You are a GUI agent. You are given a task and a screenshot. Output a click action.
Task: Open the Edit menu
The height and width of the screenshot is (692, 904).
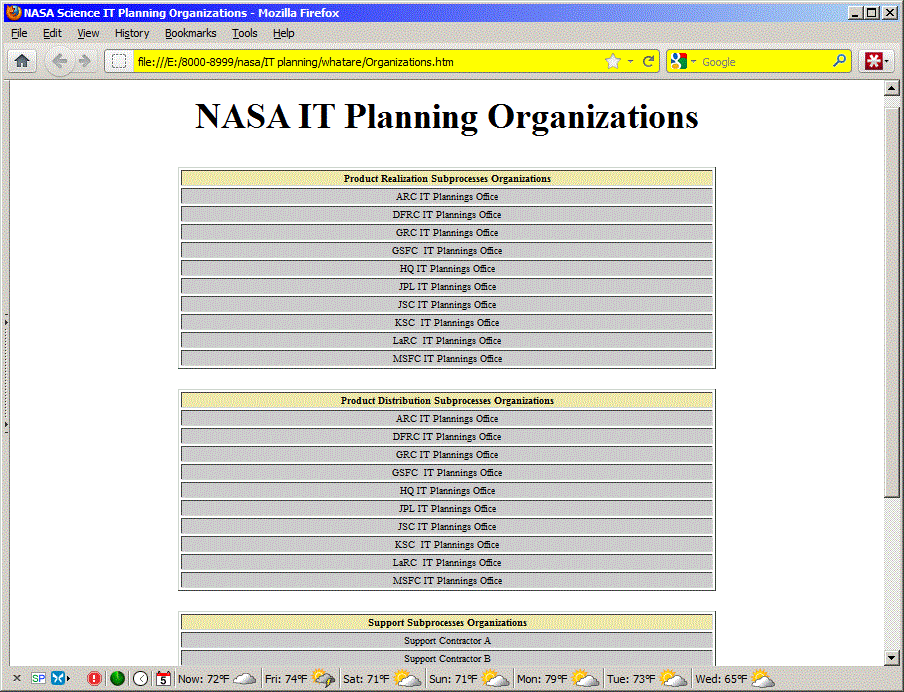click(x=52, y=33)
